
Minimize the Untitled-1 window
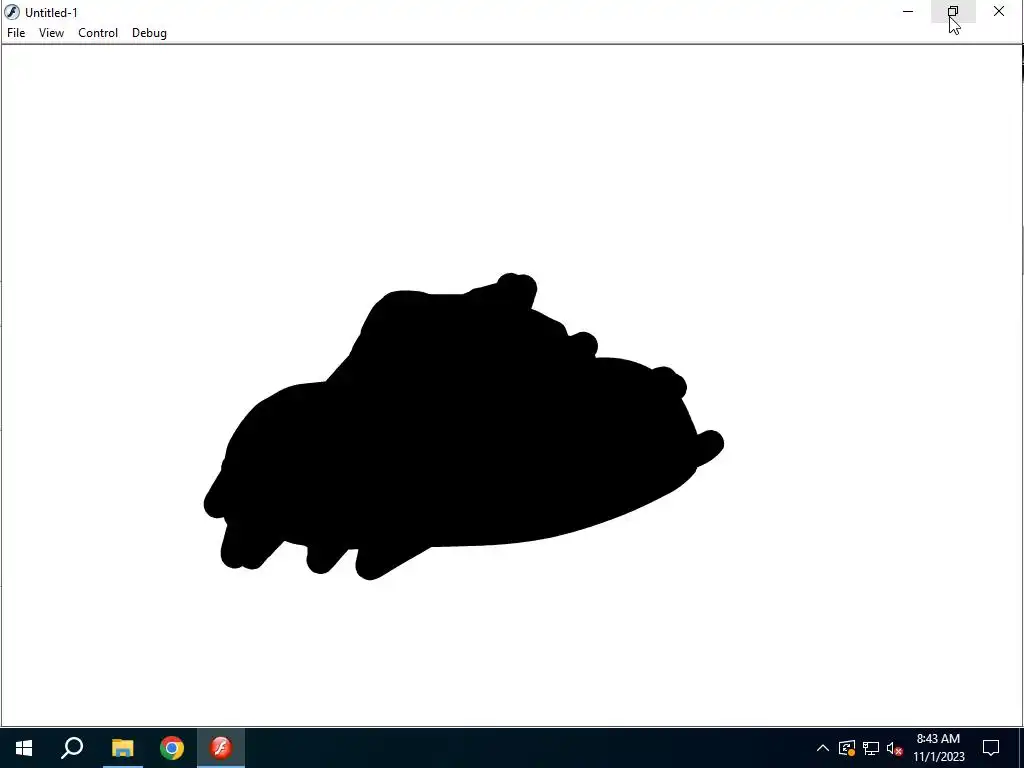tap(908, 11)
